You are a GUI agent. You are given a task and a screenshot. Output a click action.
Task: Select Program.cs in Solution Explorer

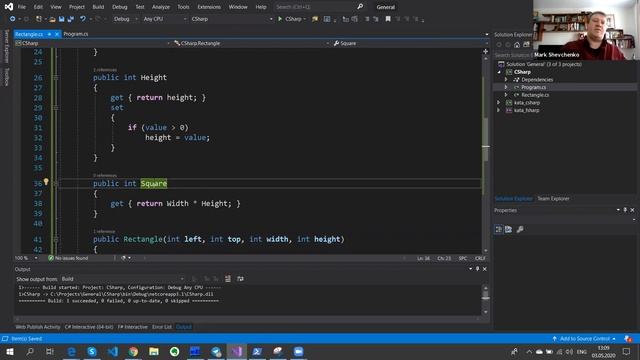[533, 87]
